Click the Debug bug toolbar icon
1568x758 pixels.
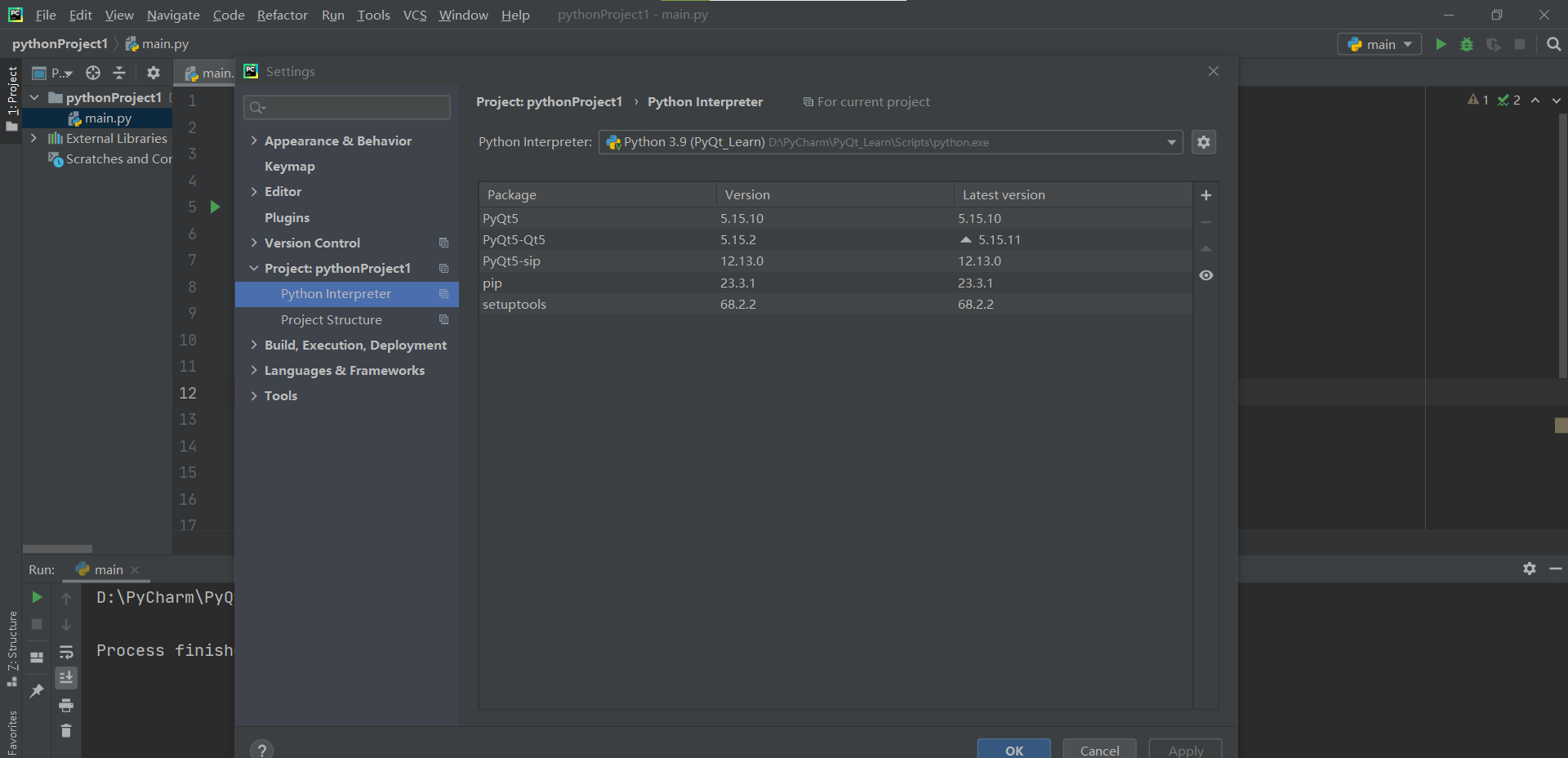coord(1467,44)
